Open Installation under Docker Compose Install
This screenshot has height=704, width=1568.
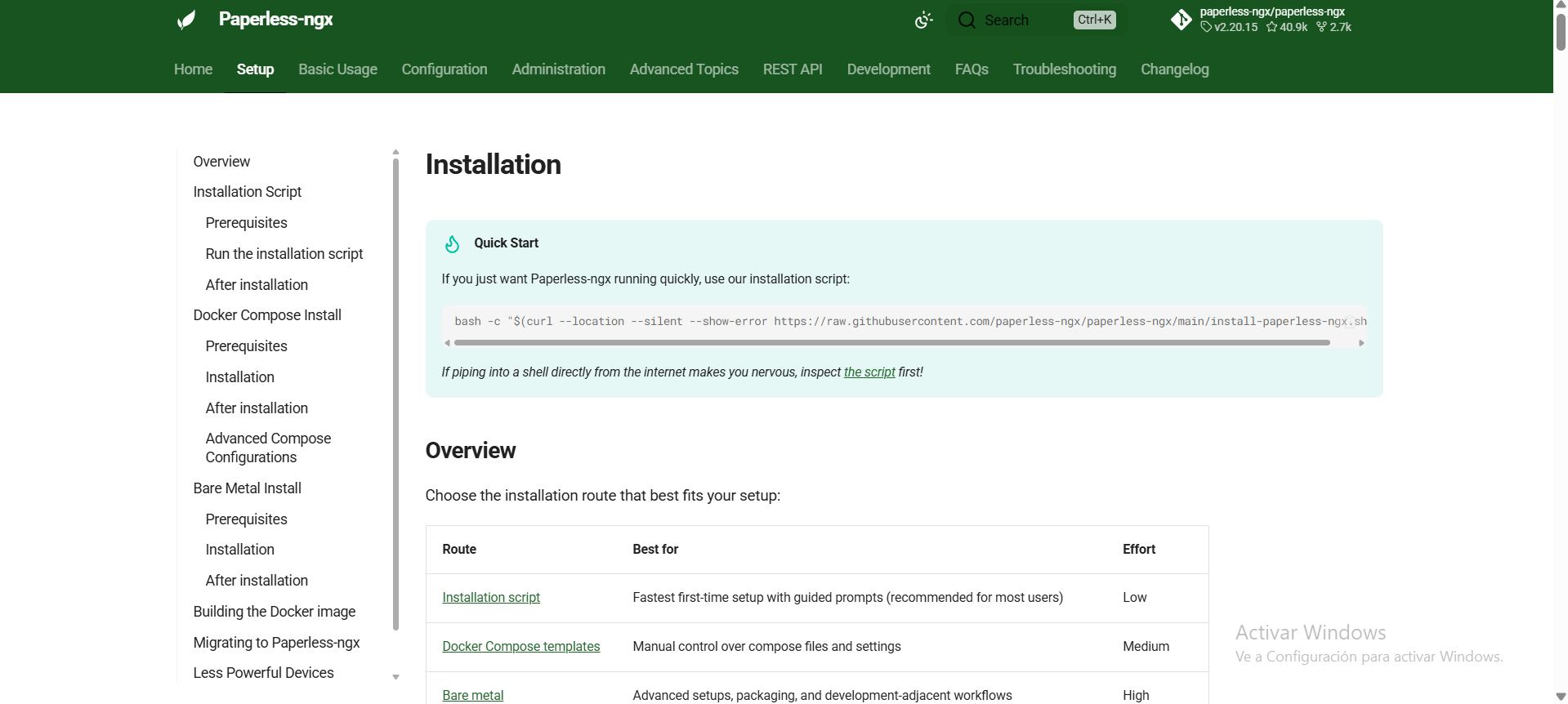240,377
